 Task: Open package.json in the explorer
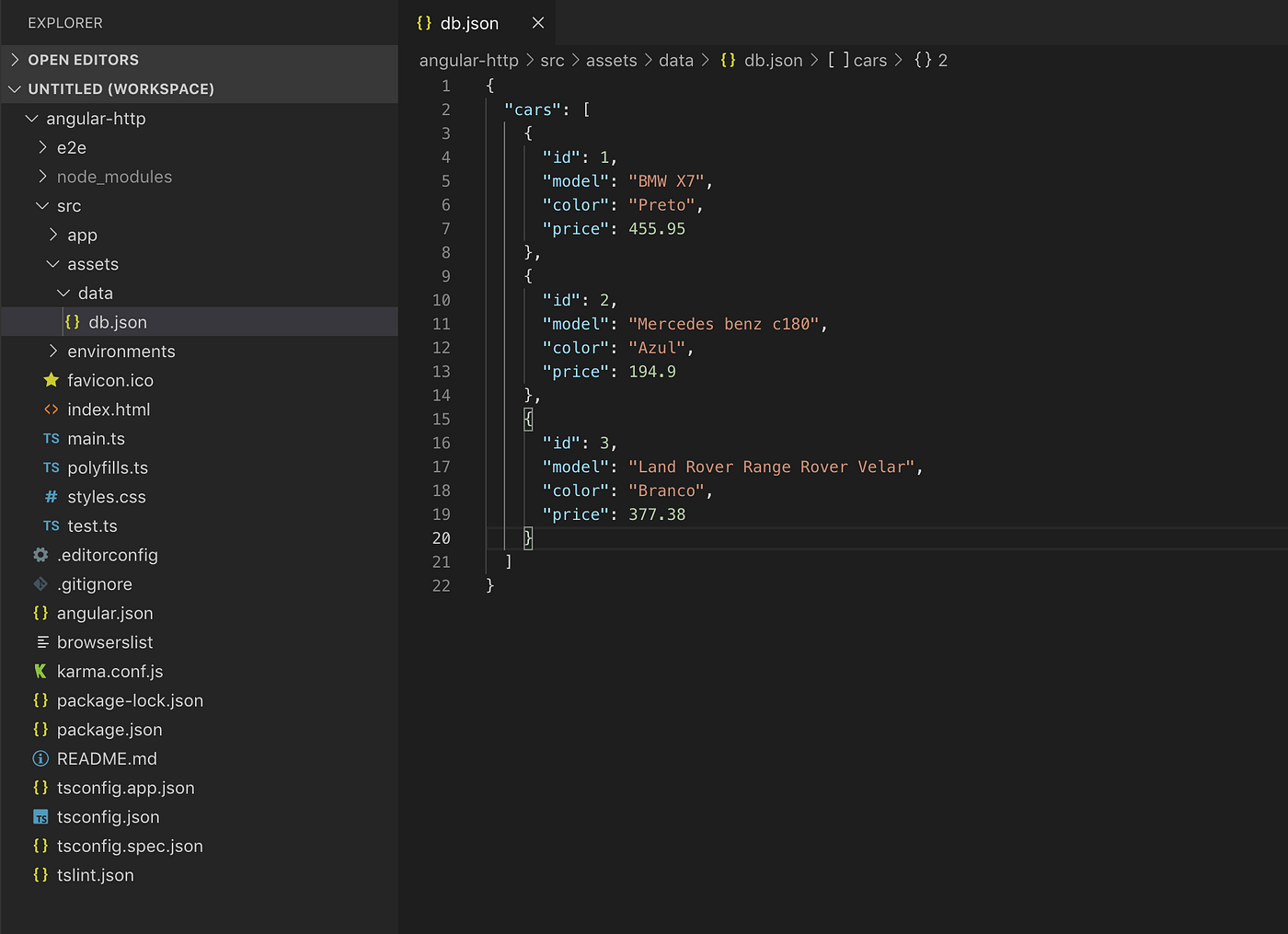pyautogui.click(x=109, y=730)
